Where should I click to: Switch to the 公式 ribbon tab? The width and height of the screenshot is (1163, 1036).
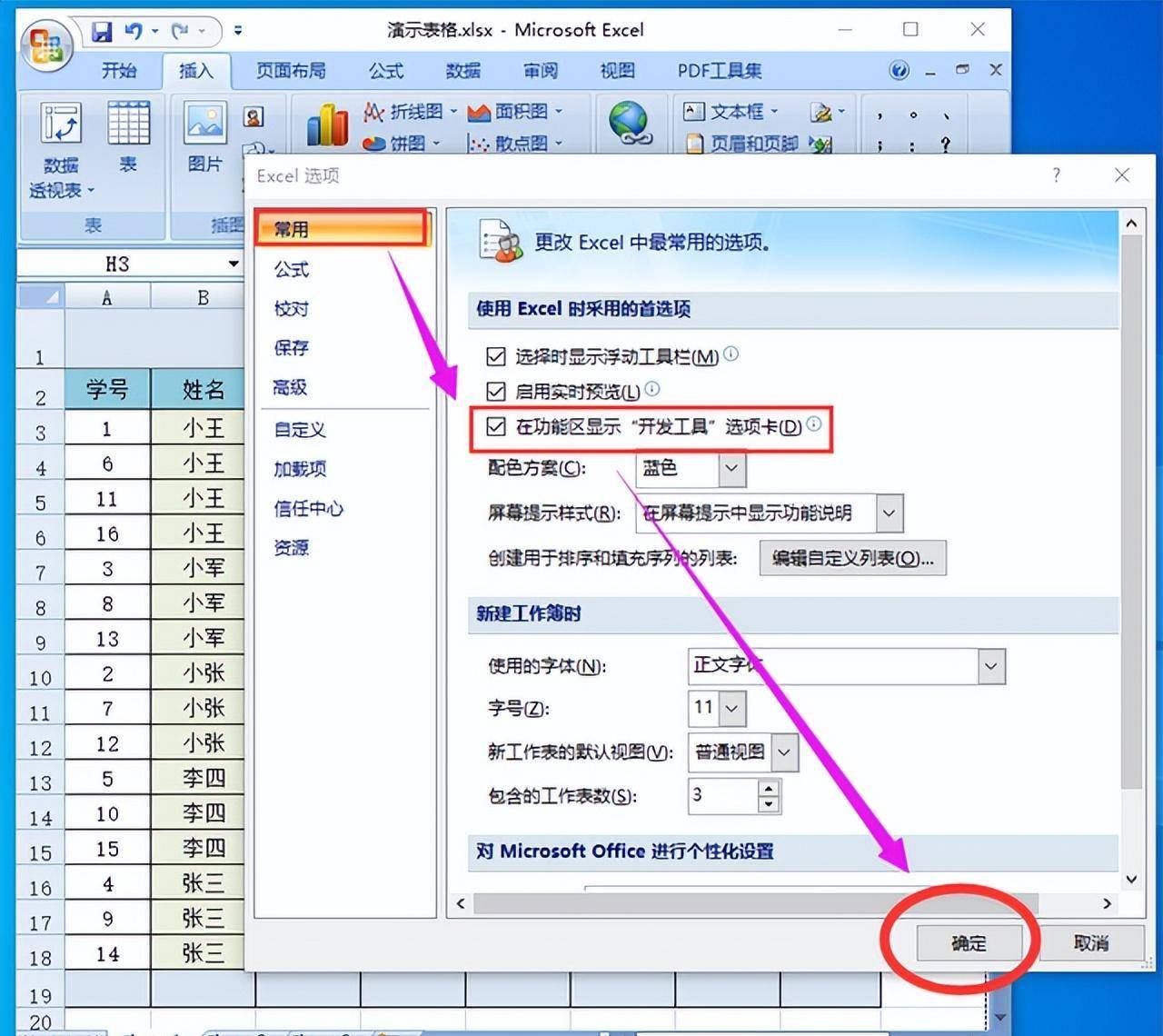tap(386, 71)
